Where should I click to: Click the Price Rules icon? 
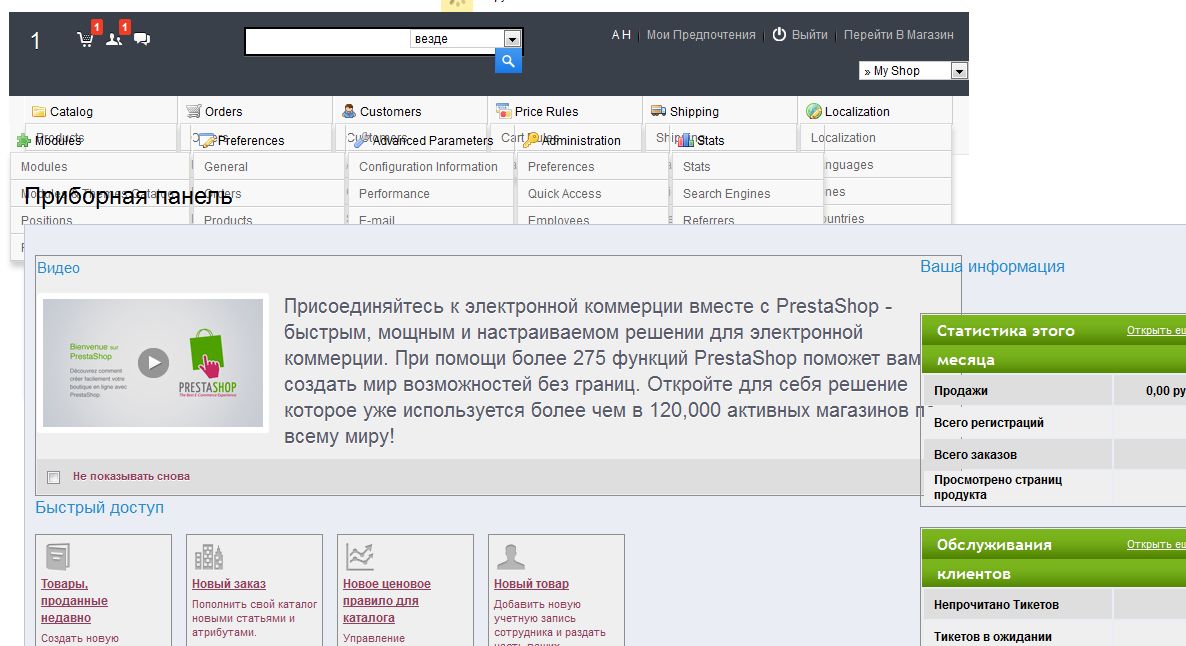tap(503, 111)
